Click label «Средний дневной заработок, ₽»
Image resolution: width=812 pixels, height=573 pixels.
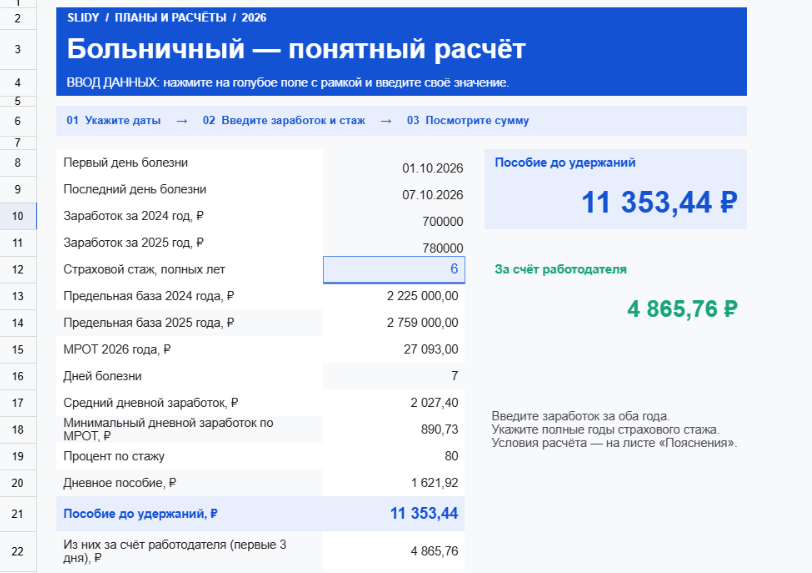[x=151, y=403]
